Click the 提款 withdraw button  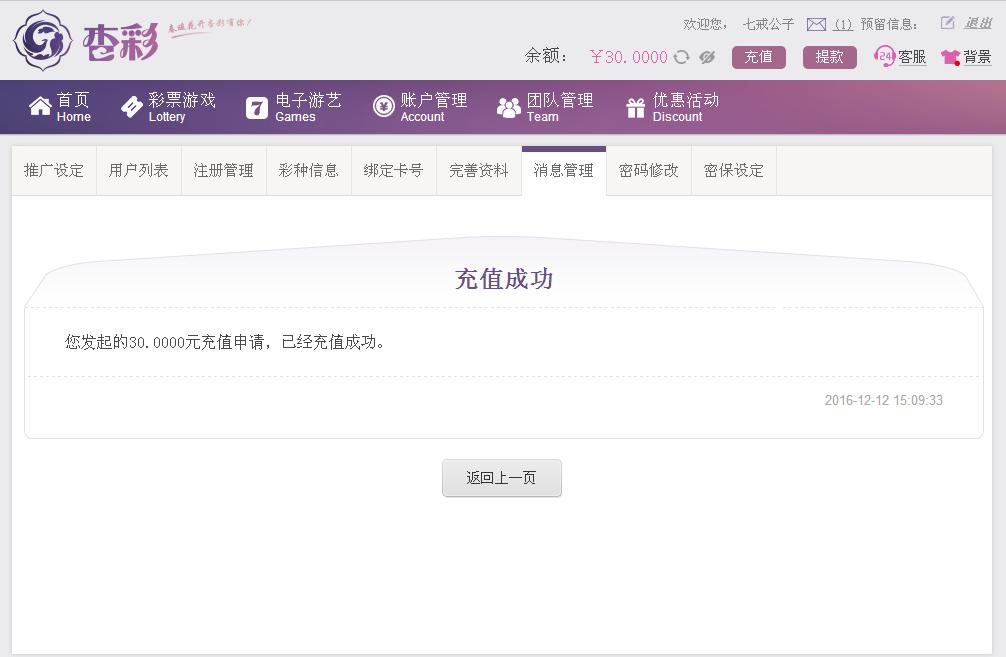coord(829,57)
